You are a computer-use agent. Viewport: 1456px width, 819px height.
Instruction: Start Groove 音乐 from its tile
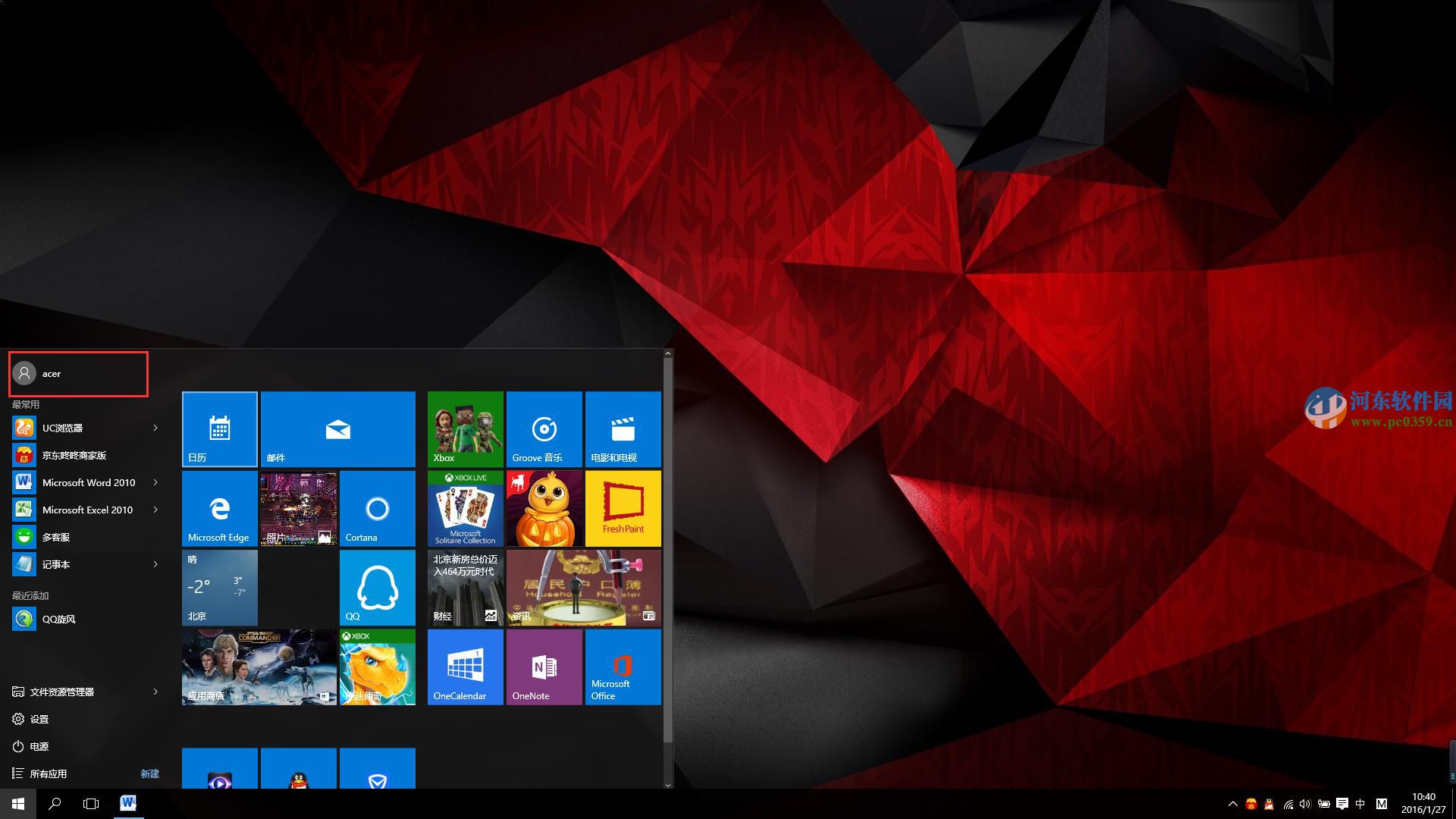coord(544,428)
